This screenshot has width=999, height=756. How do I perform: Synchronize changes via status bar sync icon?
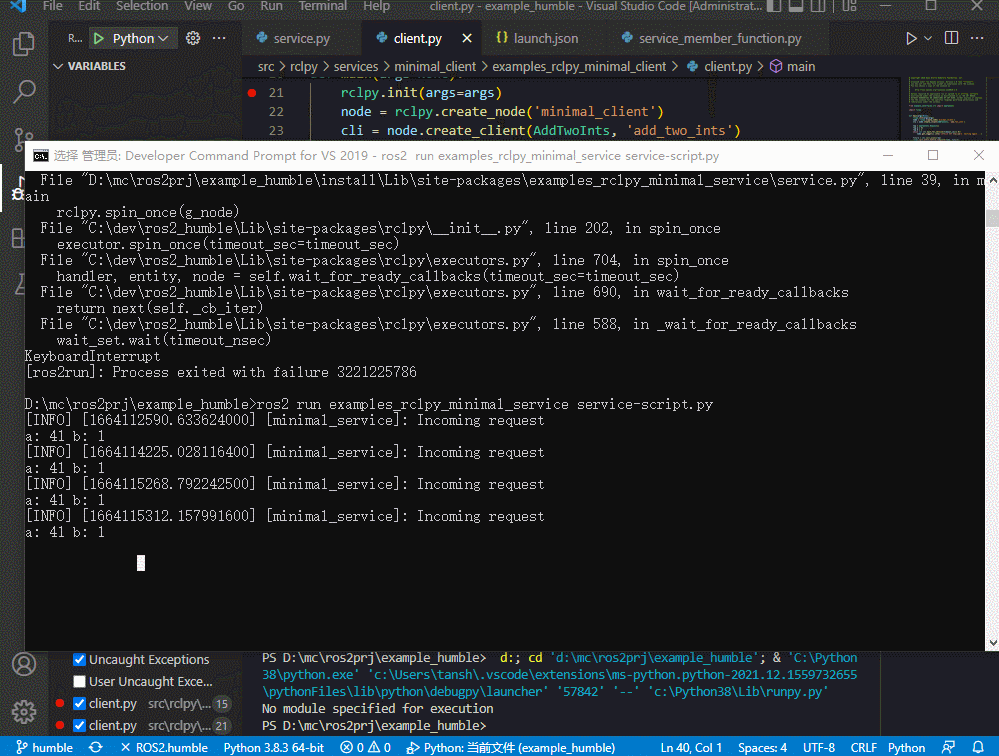[x=96, y=747]
